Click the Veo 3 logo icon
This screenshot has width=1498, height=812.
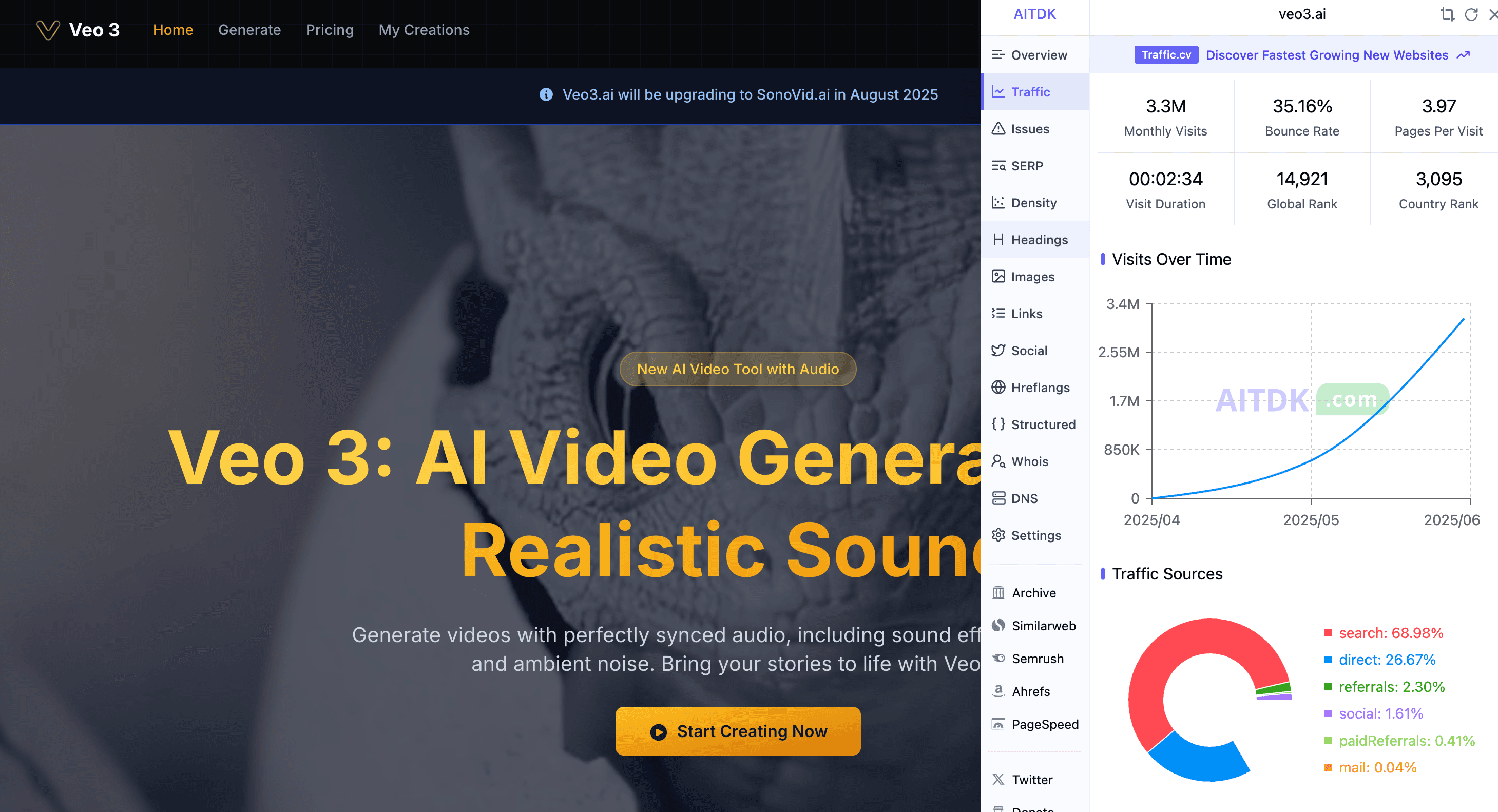click(48, 30)
